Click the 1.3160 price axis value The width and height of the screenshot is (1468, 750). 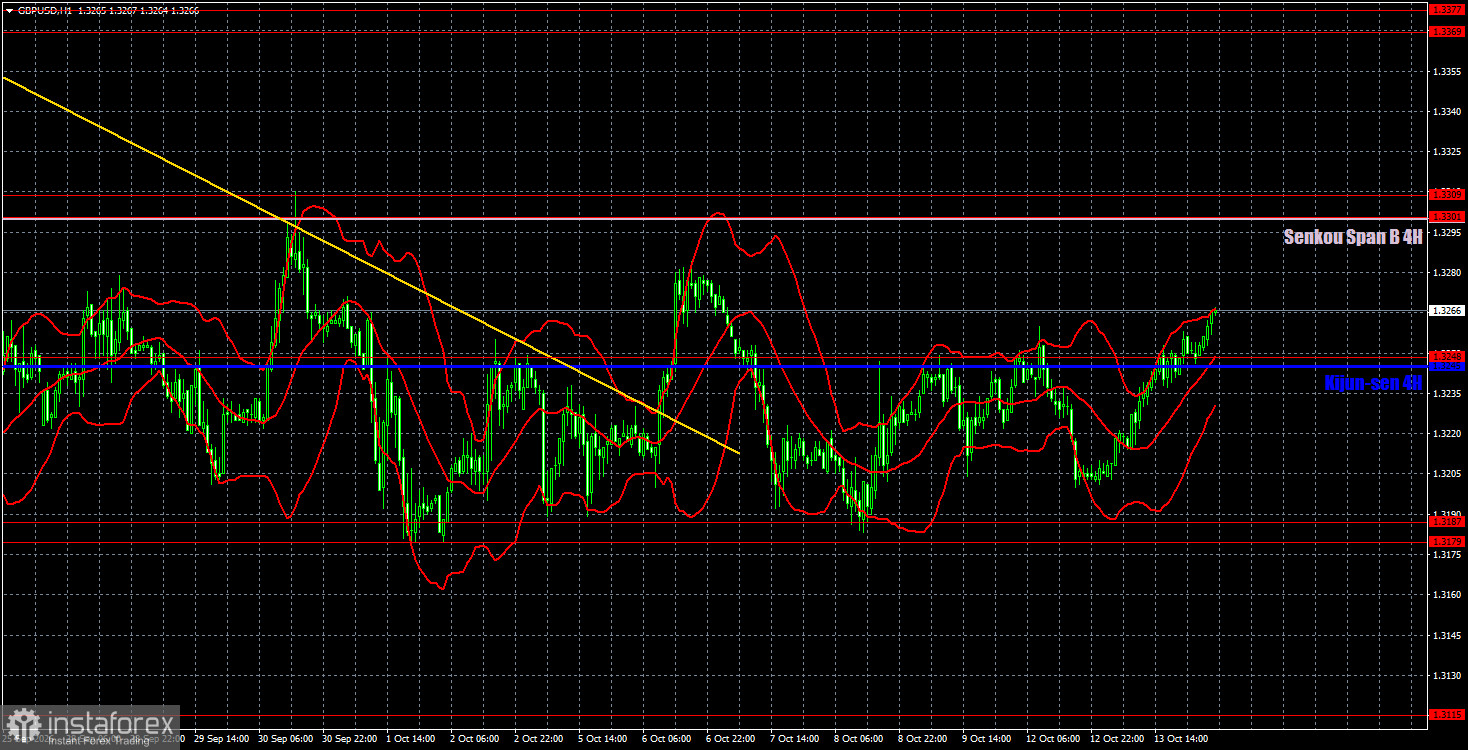(1448, 595)
